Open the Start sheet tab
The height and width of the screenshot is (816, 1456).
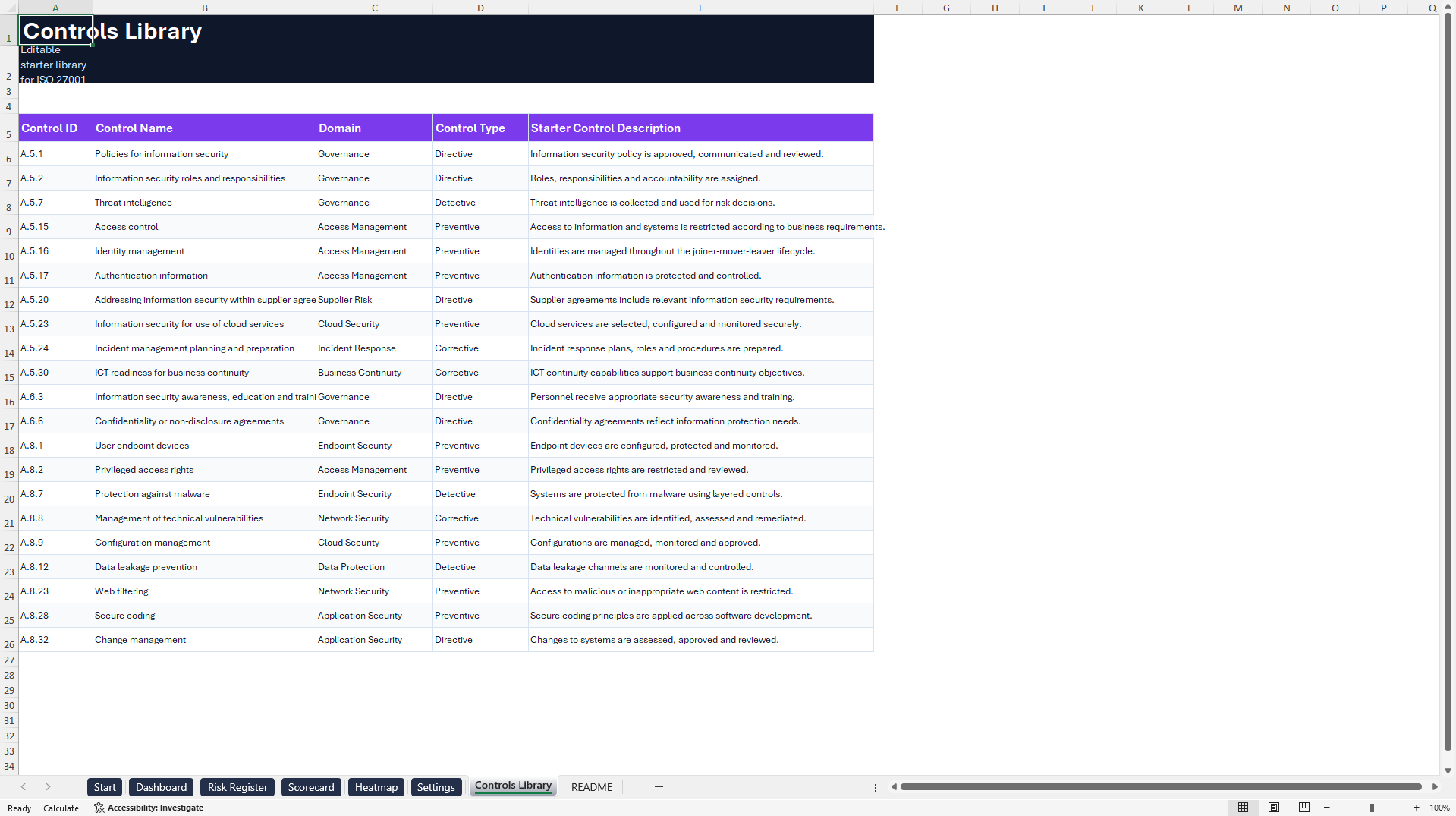pyautogui.click(x=105, y=787)
